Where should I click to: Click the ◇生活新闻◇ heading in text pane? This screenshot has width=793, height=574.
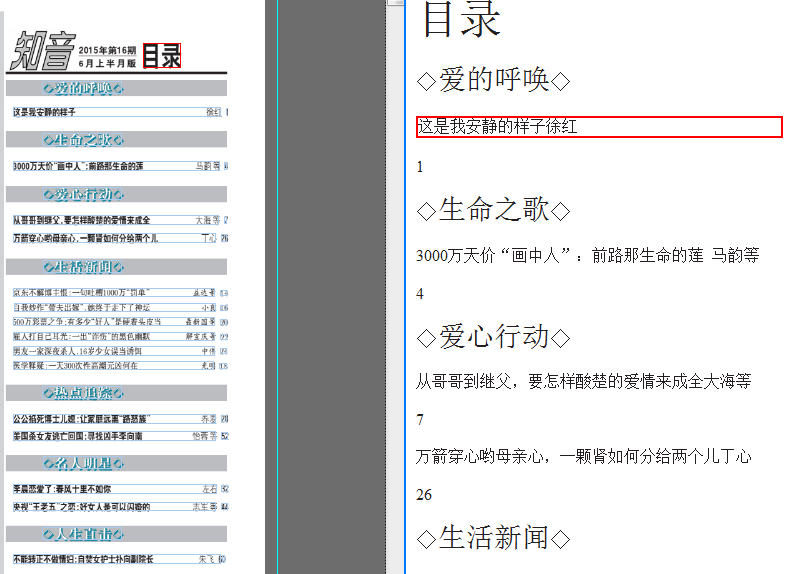[x=493, y=538]
